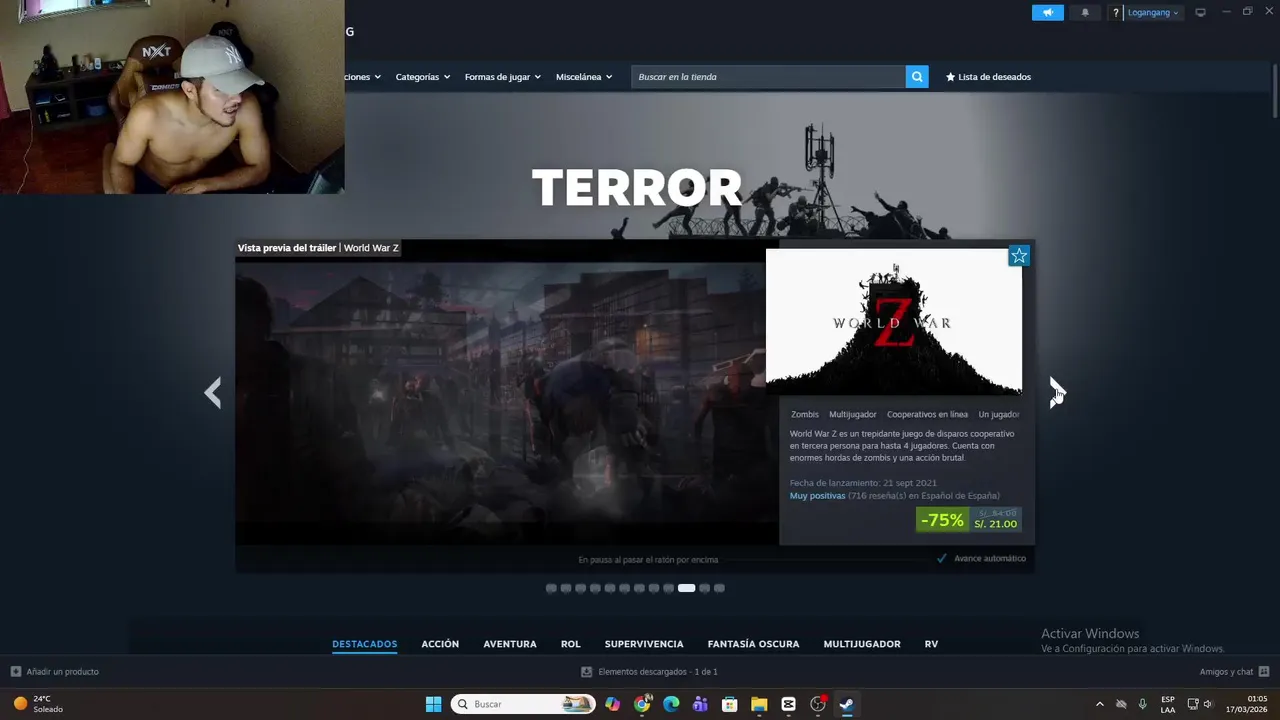Switch to OBS Studio in the taskbar
This screenshot has width=1280, height=720.
(x=817, y=704)
